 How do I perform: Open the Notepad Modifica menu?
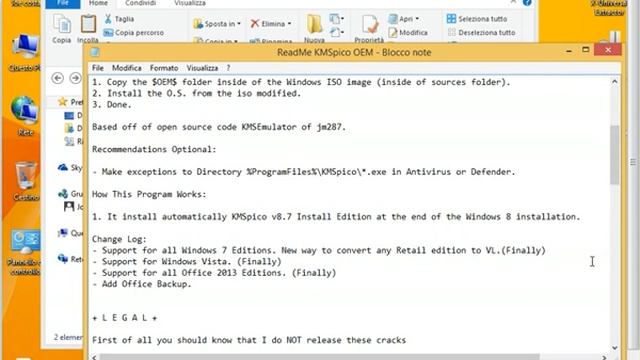click(x=127, y=68)
